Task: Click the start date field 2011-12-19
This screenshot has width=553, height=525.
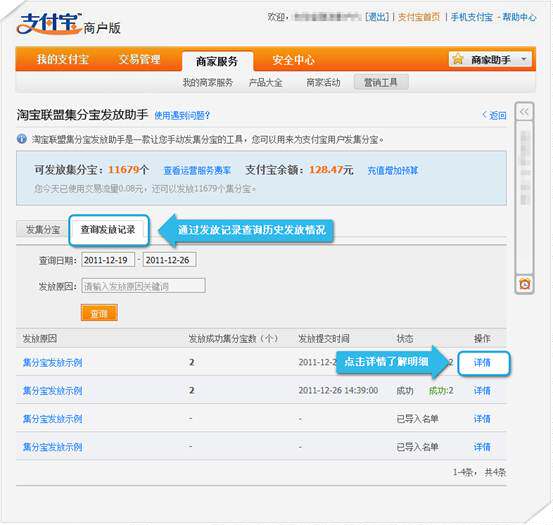Action: [x=108, y=260]
